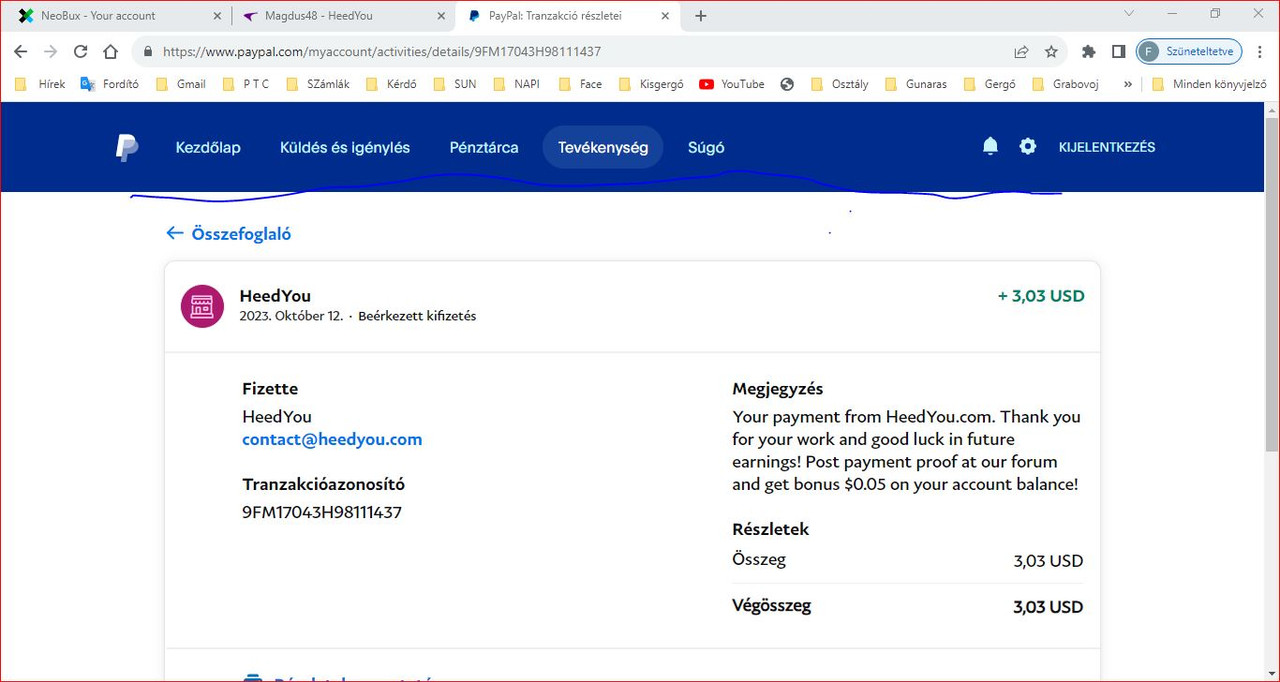Click KIJELENTKEZÉS to log out
This screenshot has height=682, width=1280.
(1107, 147)
